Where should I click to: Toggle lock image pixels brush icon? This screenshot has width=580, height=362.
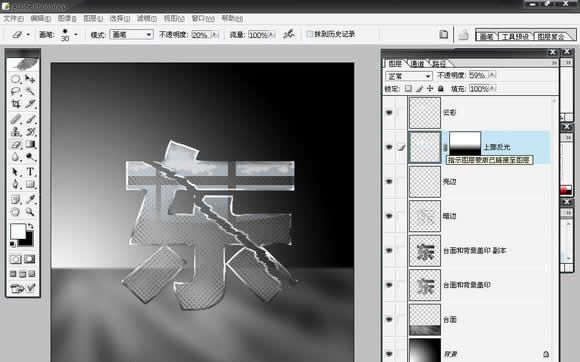[x=419, y=88]
